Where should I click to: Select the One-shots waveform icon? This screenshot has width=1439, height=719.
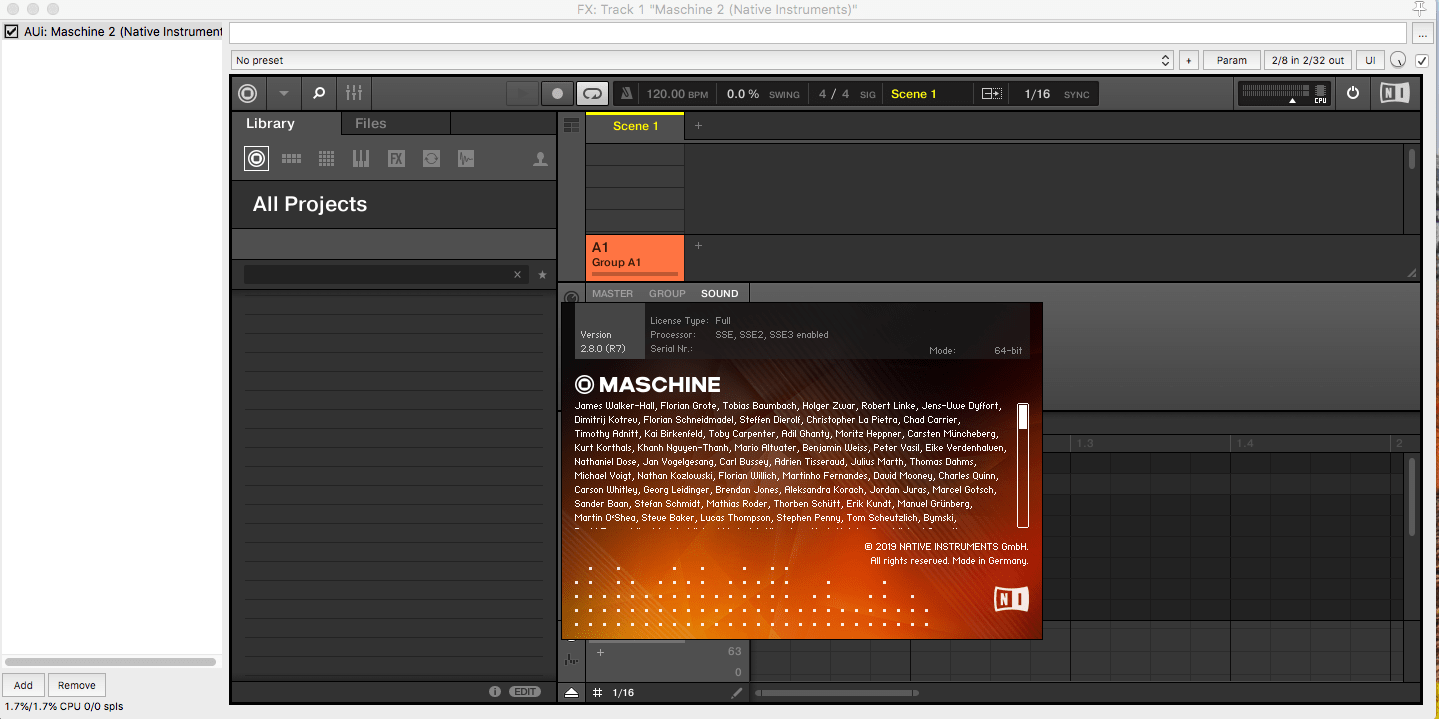[465, 158]
